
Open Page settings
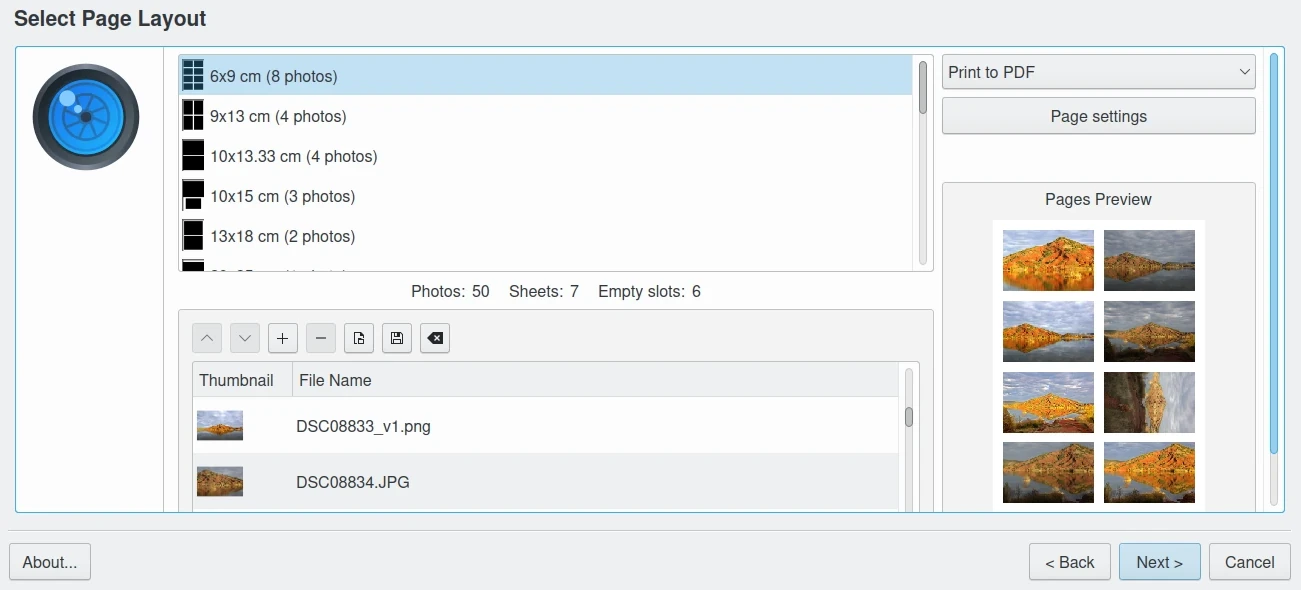click(1098, 116)
